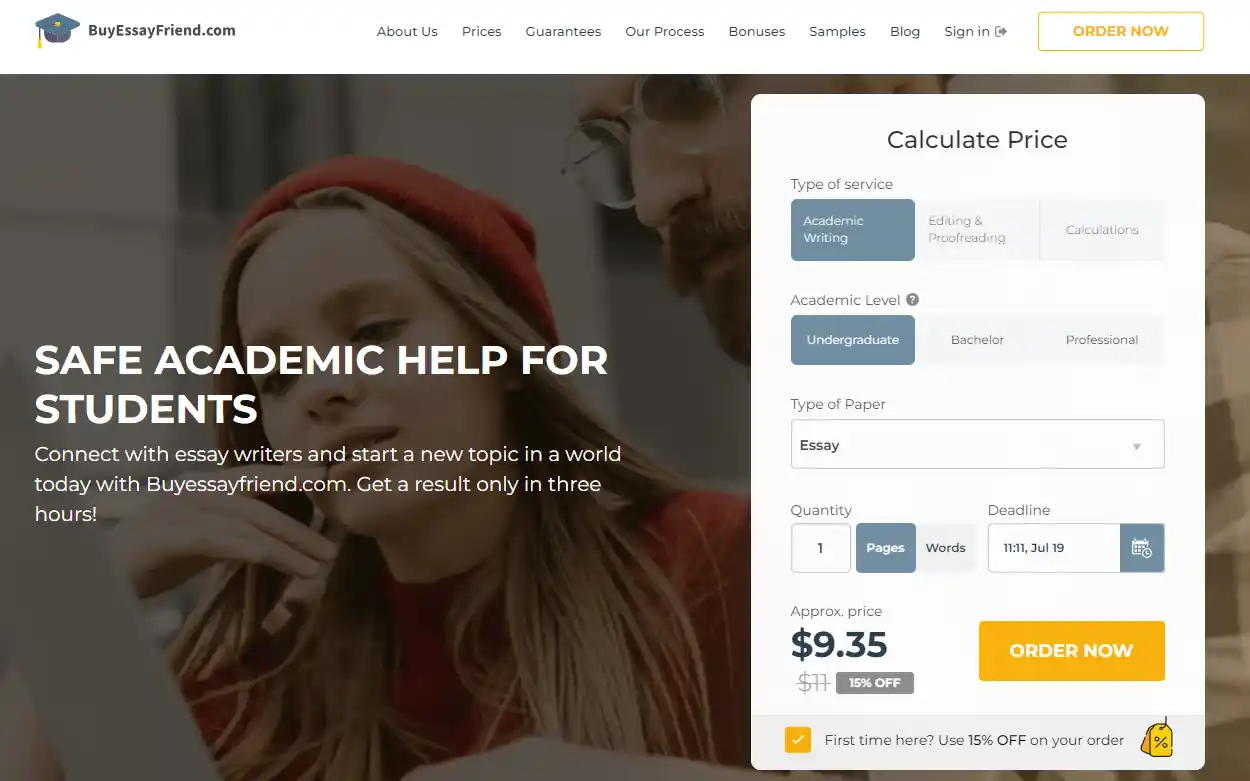Viewport: 1250px width, 781px height.
Task: Select Pages quantity unit
Action: point(886,548)
